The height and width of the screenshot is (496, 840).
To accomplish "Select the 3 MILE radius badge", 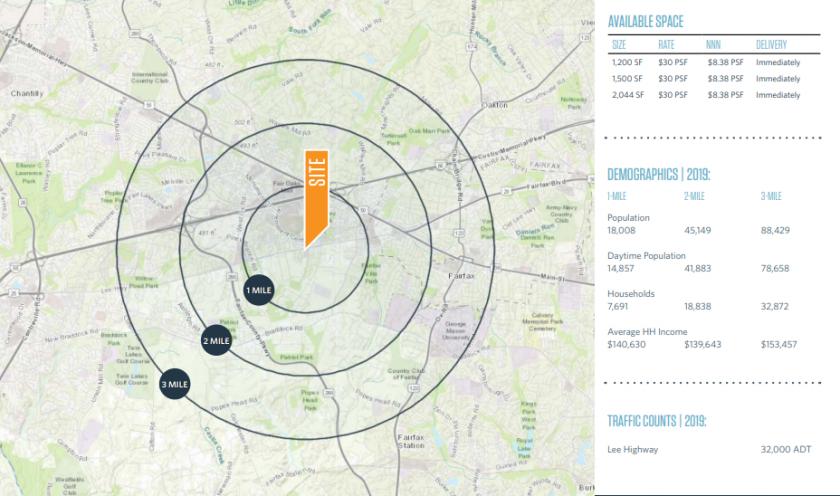I will coord(174,384).
